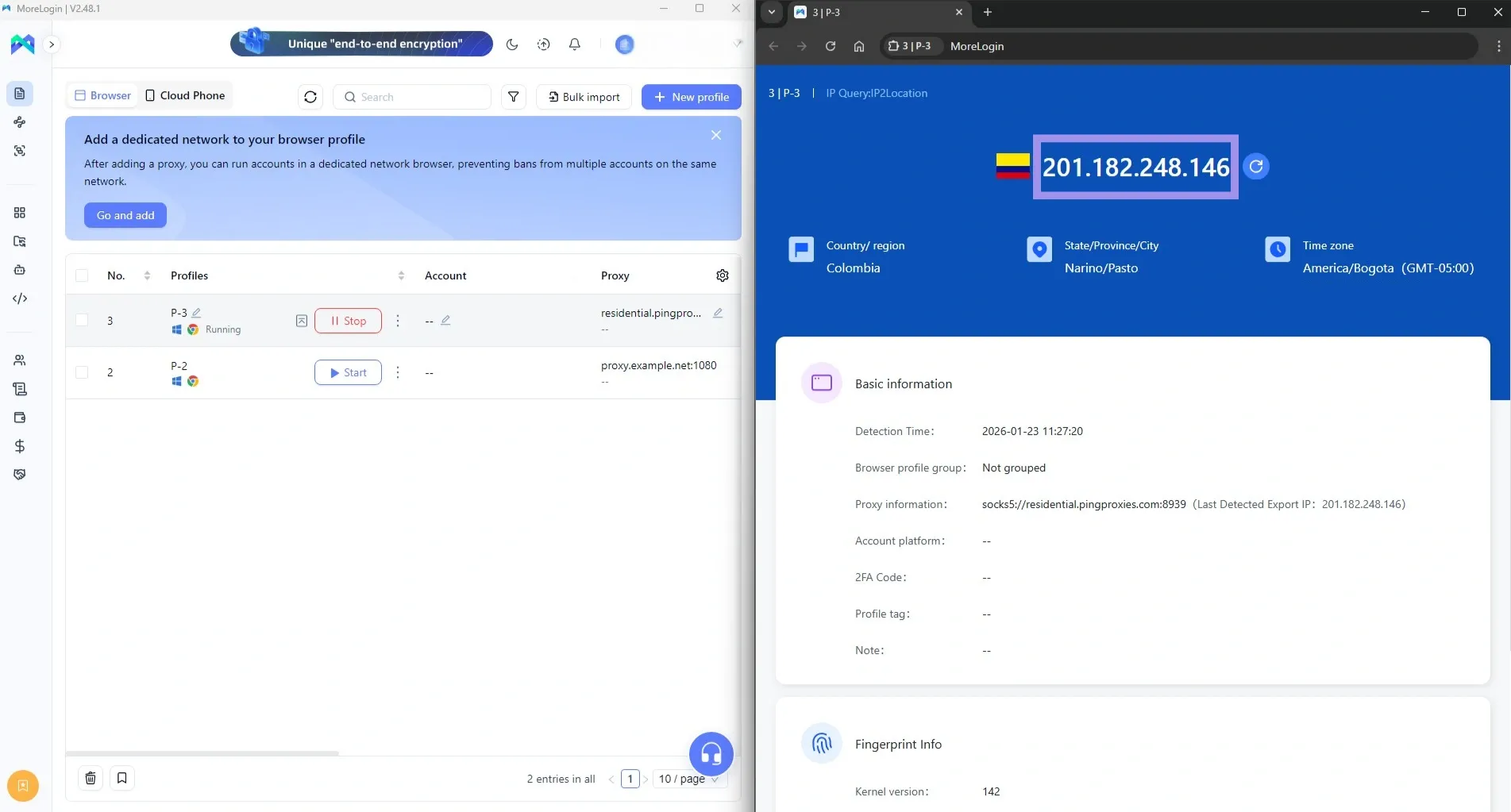Select all profiles with header checkbox
1511x812 pixels.
(82, 275)
